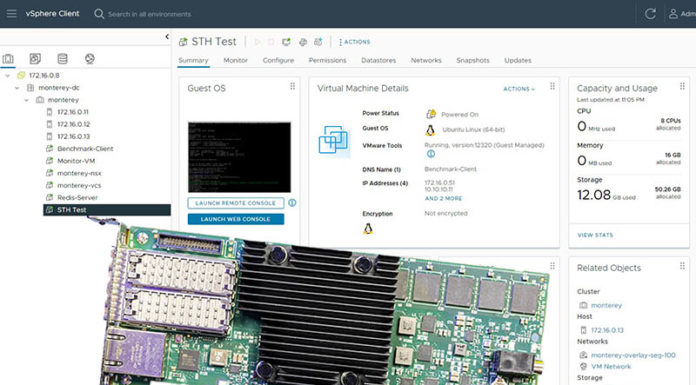Open the Datastores tab
Viewport: 696px width, 385px height.
pyautogui.click(x=379, y=60)
